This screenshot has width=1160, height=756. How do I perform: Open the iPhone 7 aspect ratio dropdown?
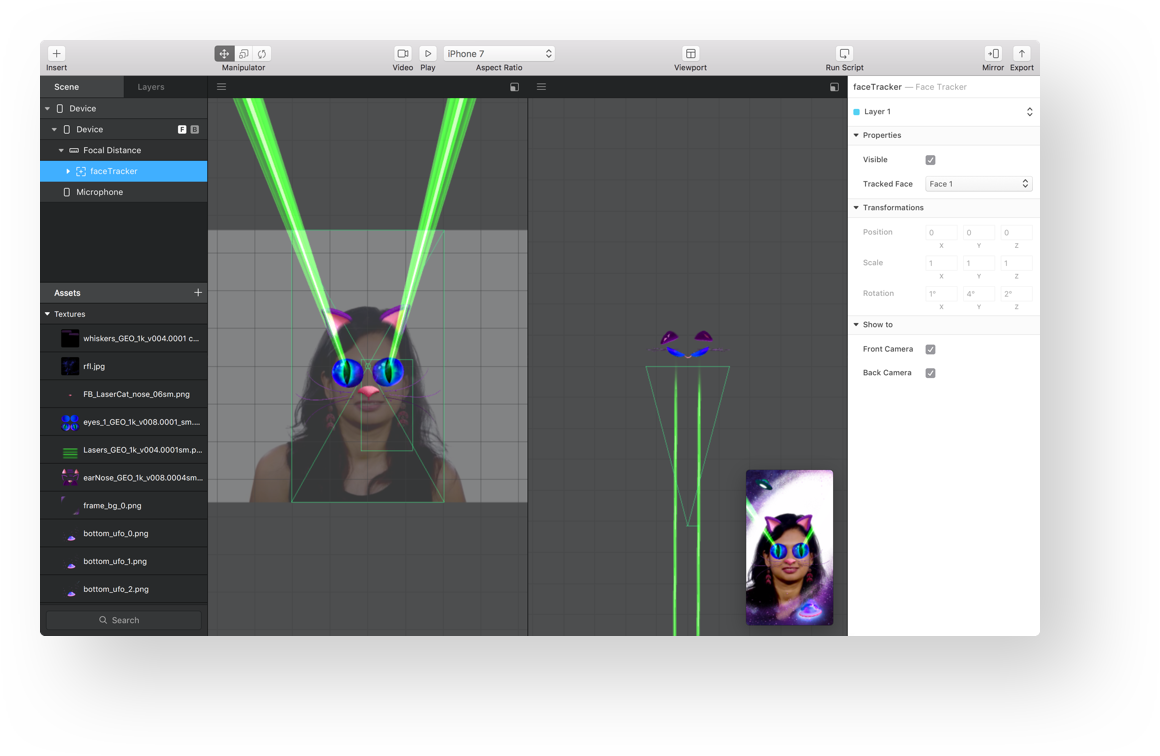(499, 54)
